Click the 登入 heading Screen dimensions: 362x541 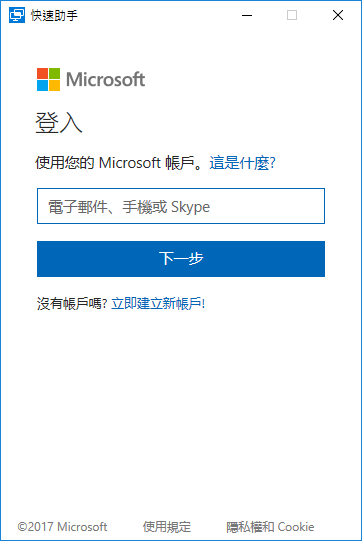[59, 122]
